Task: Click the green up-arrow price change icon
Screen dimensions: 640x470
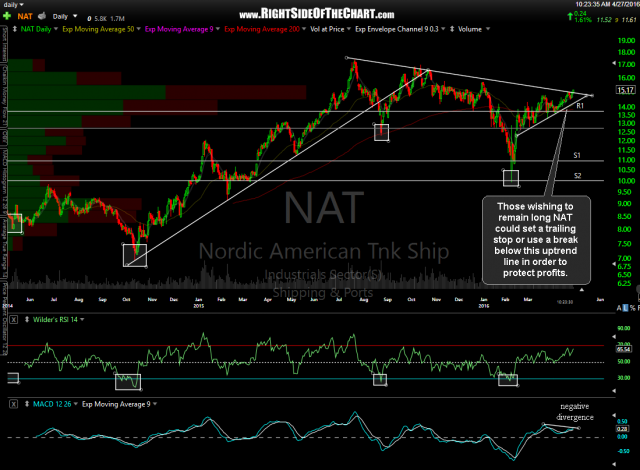Action: (x=570, y=16)
